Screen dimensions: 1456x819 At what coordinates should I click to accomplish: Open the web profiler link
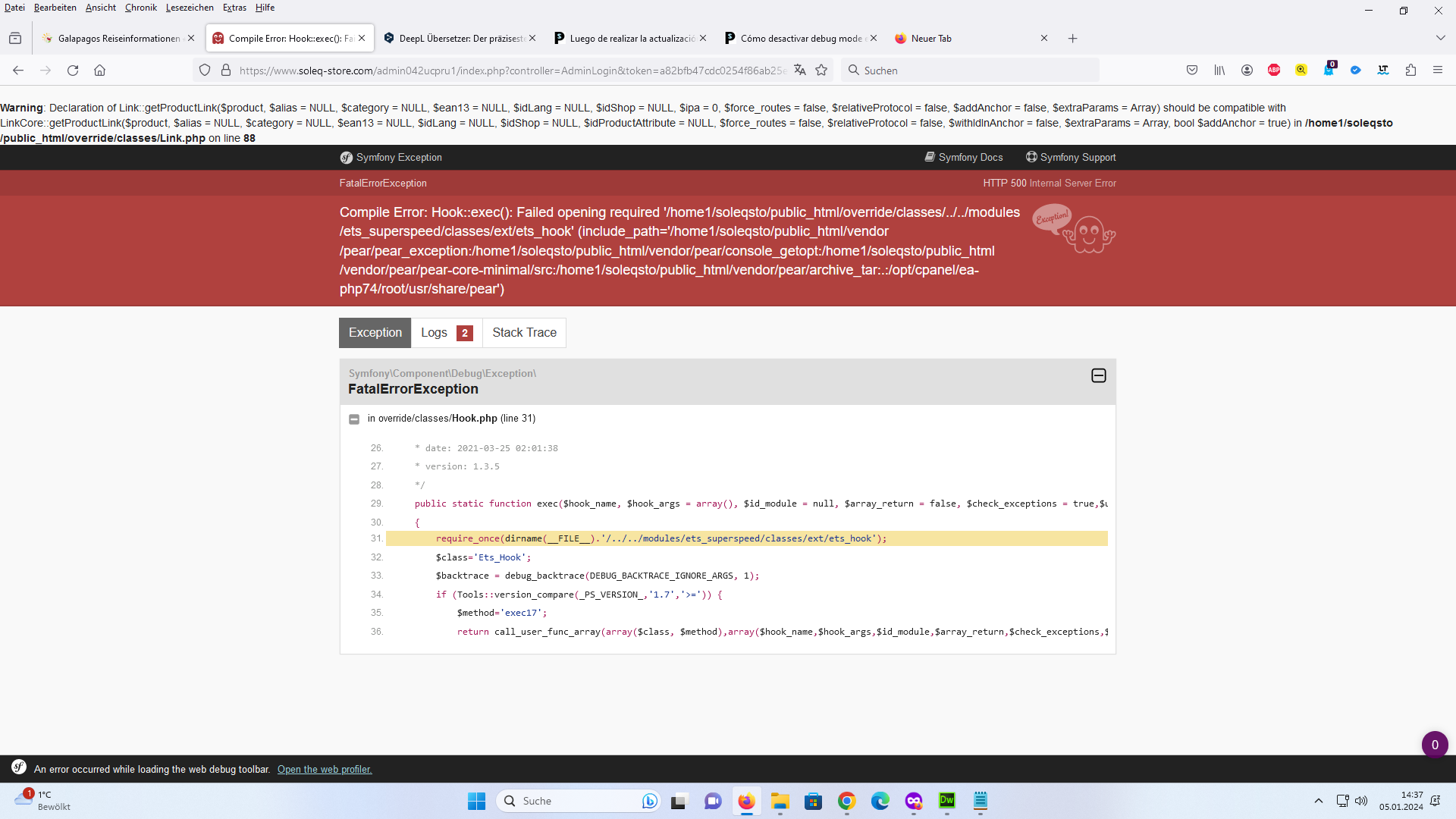pyautogui.click(x=325, y=770)
